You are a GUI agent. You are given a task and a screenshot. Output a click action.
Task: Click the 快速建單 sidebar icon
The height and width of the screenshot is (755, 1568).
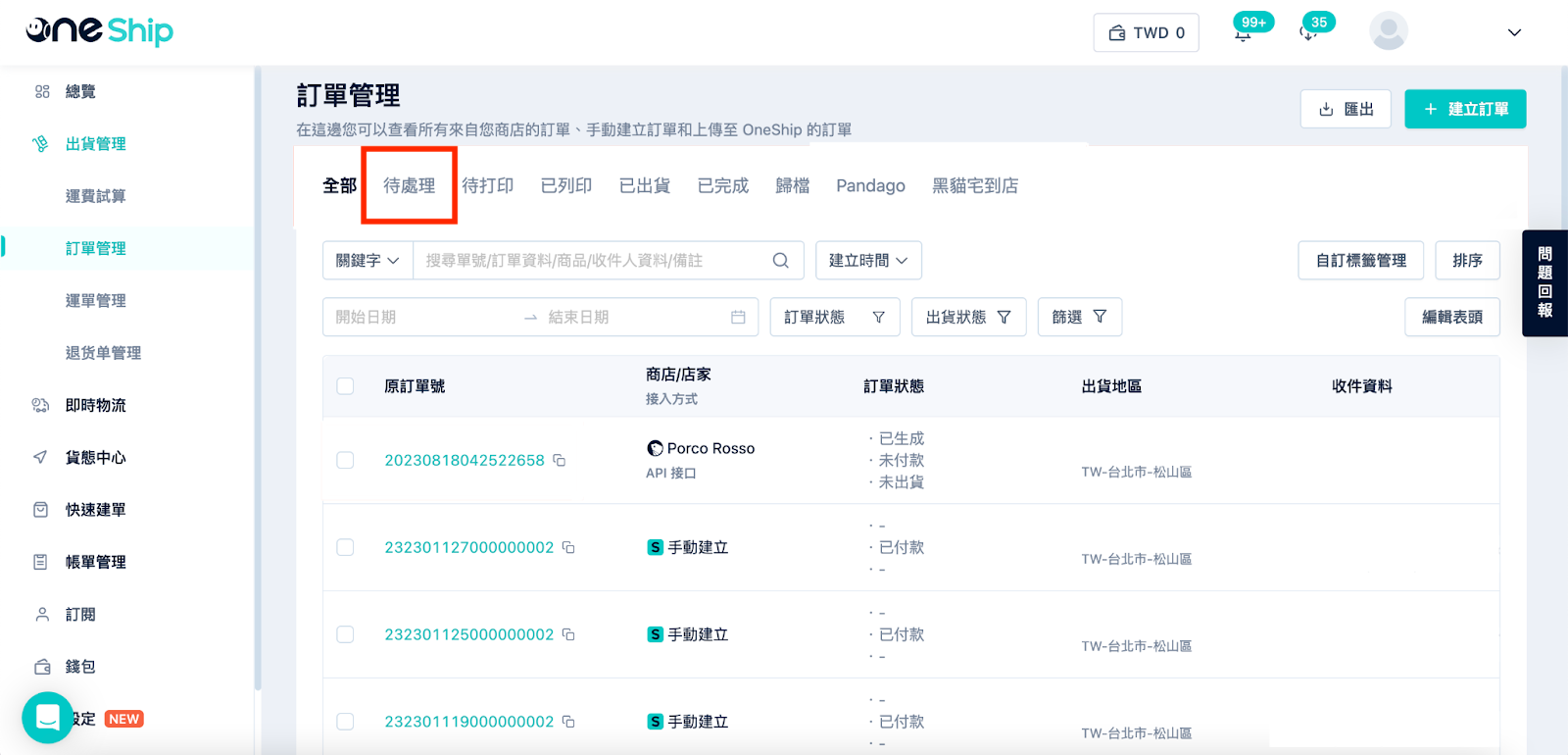pyautogui.click(x=41, y=510)
